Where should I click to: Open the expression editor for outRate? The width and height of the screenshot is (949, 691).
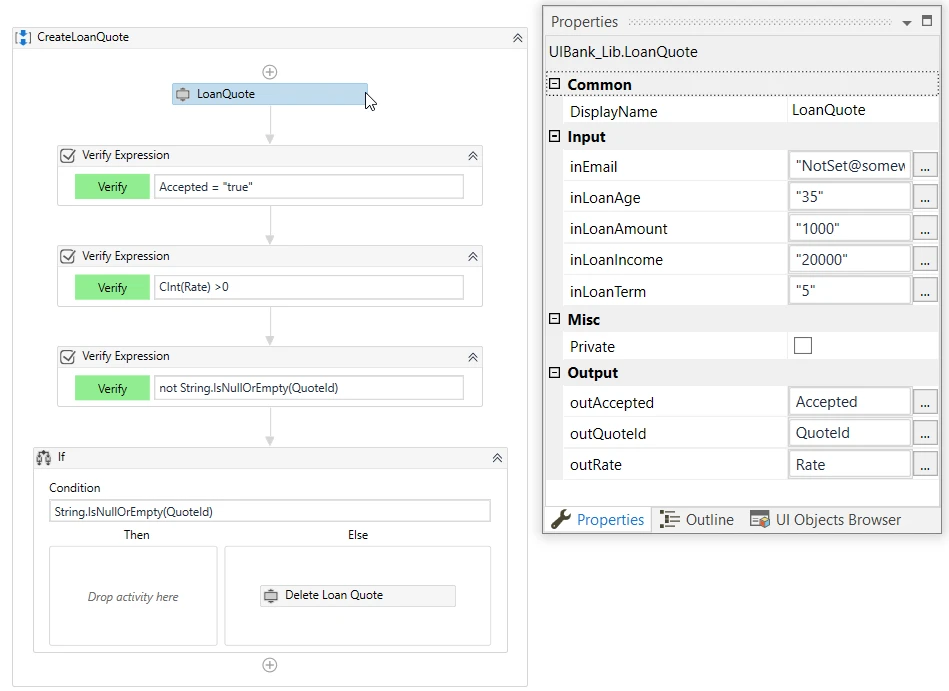(925, 465)
